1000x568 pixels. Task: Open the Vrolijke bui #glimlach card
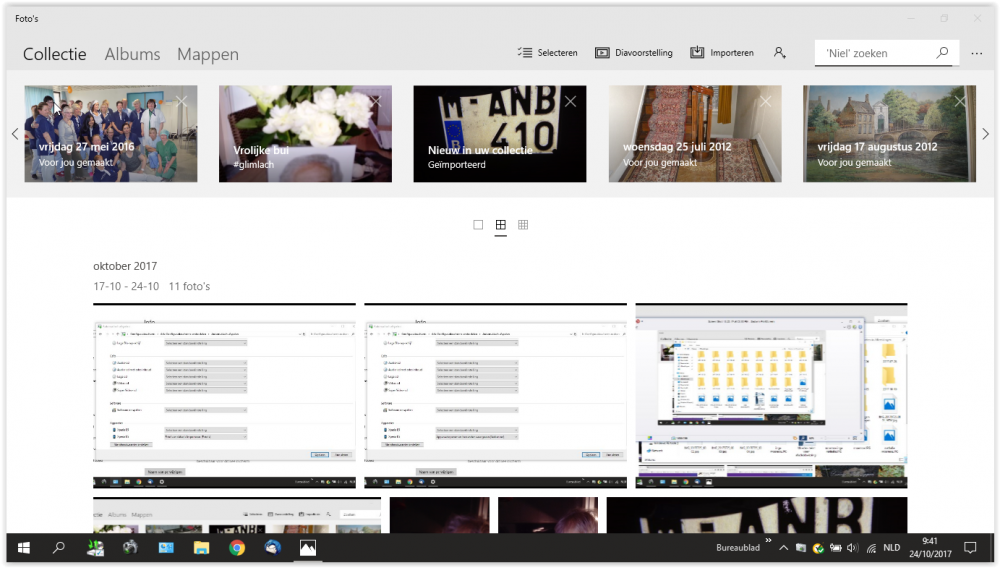(305, 134)
